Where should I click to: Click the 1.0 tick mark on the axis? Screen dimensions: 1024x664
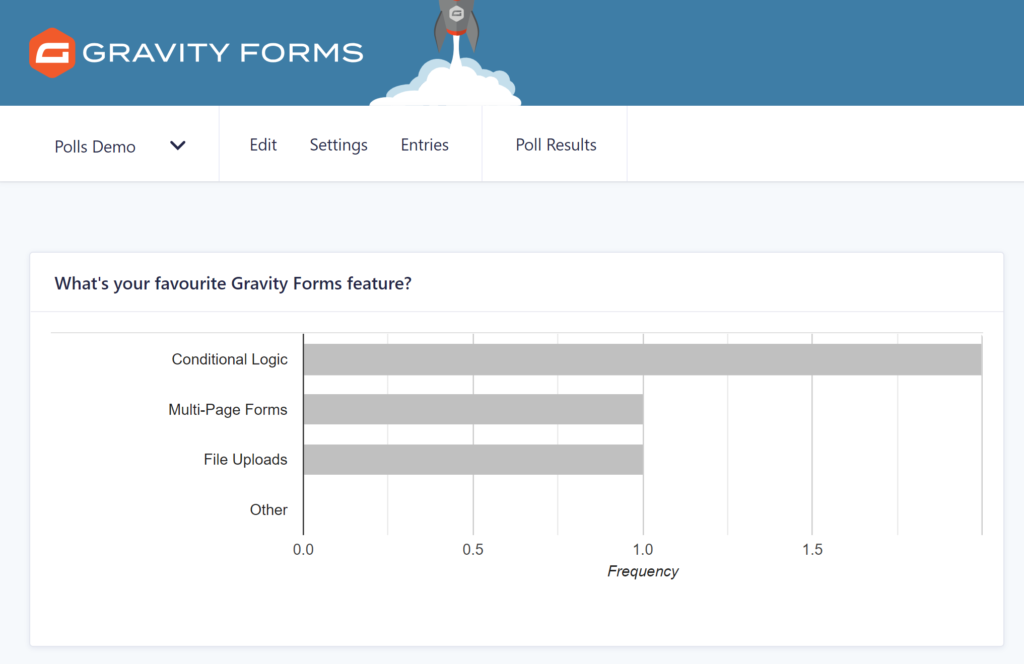[x=643, y=549]
